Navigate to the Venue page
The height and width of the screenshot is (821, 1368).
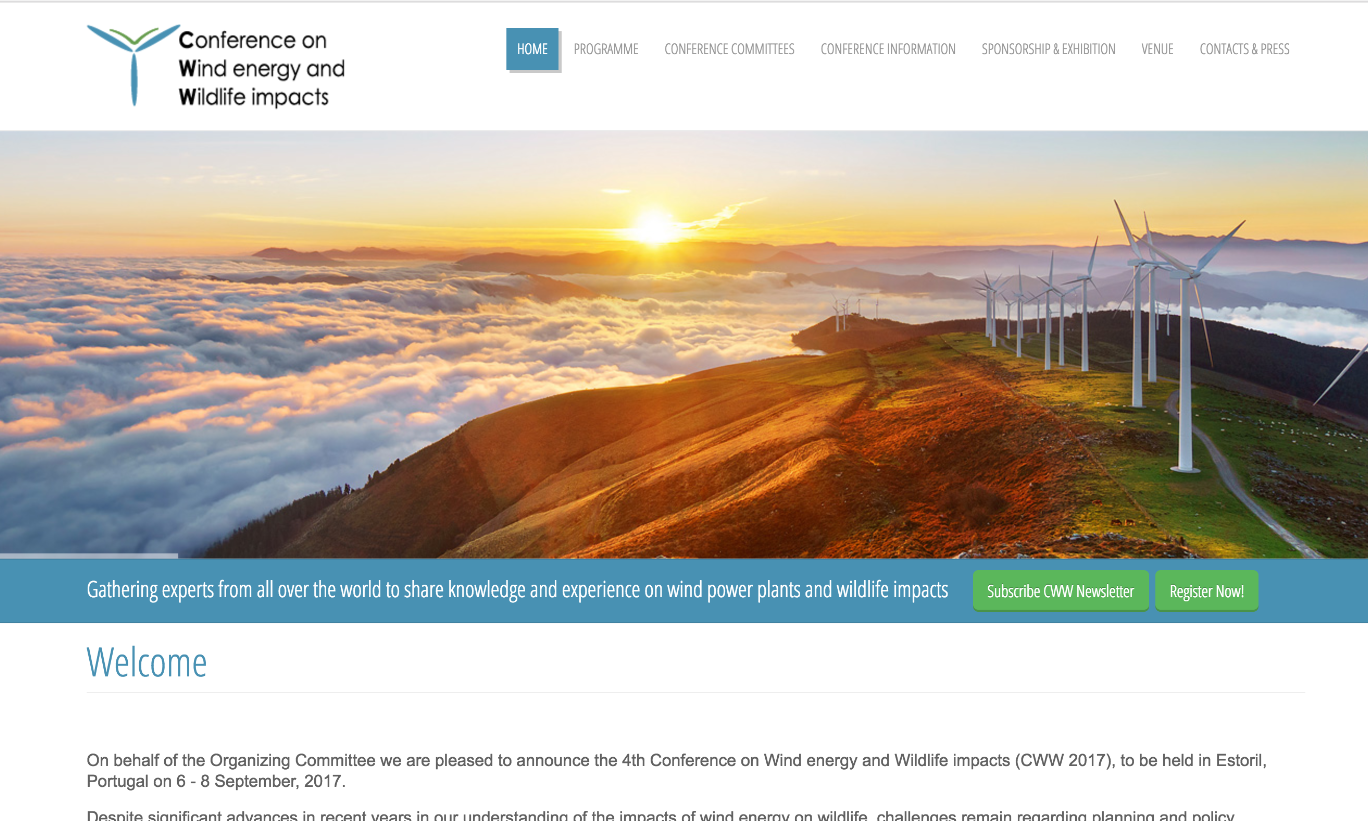pyautogui.click(x=1157, y=49)
